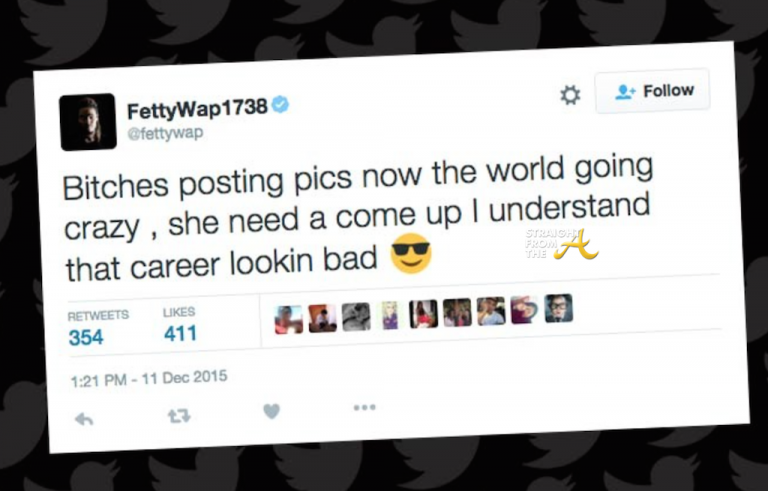Image resolution: width=768 pixels, height=491 pixels.
Task: Like the tweet with heart icon
Action: pyautogui.click(x=271, y=411)
